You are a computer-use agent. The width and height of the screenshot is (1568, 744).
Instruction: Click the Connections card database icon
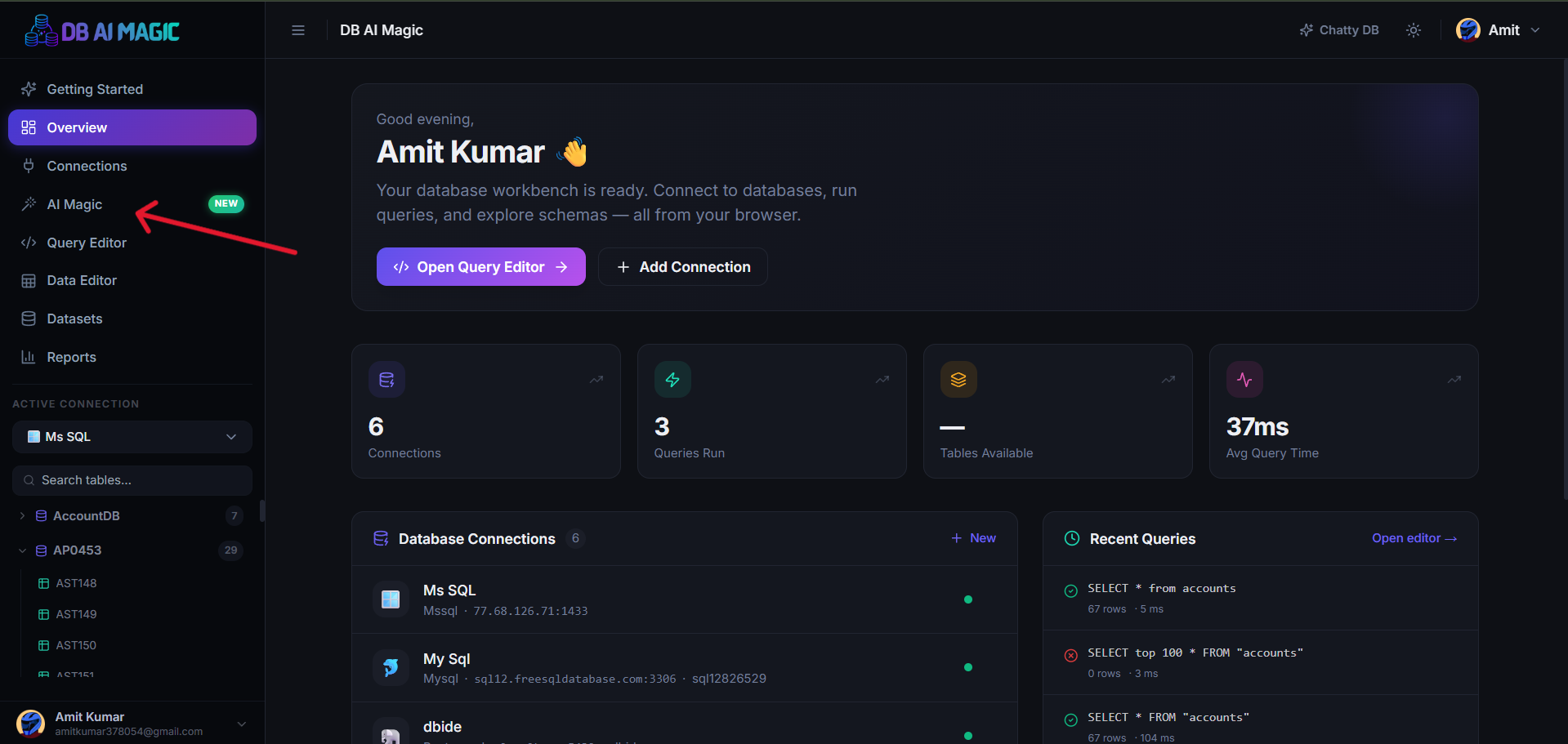pos(386,380)
